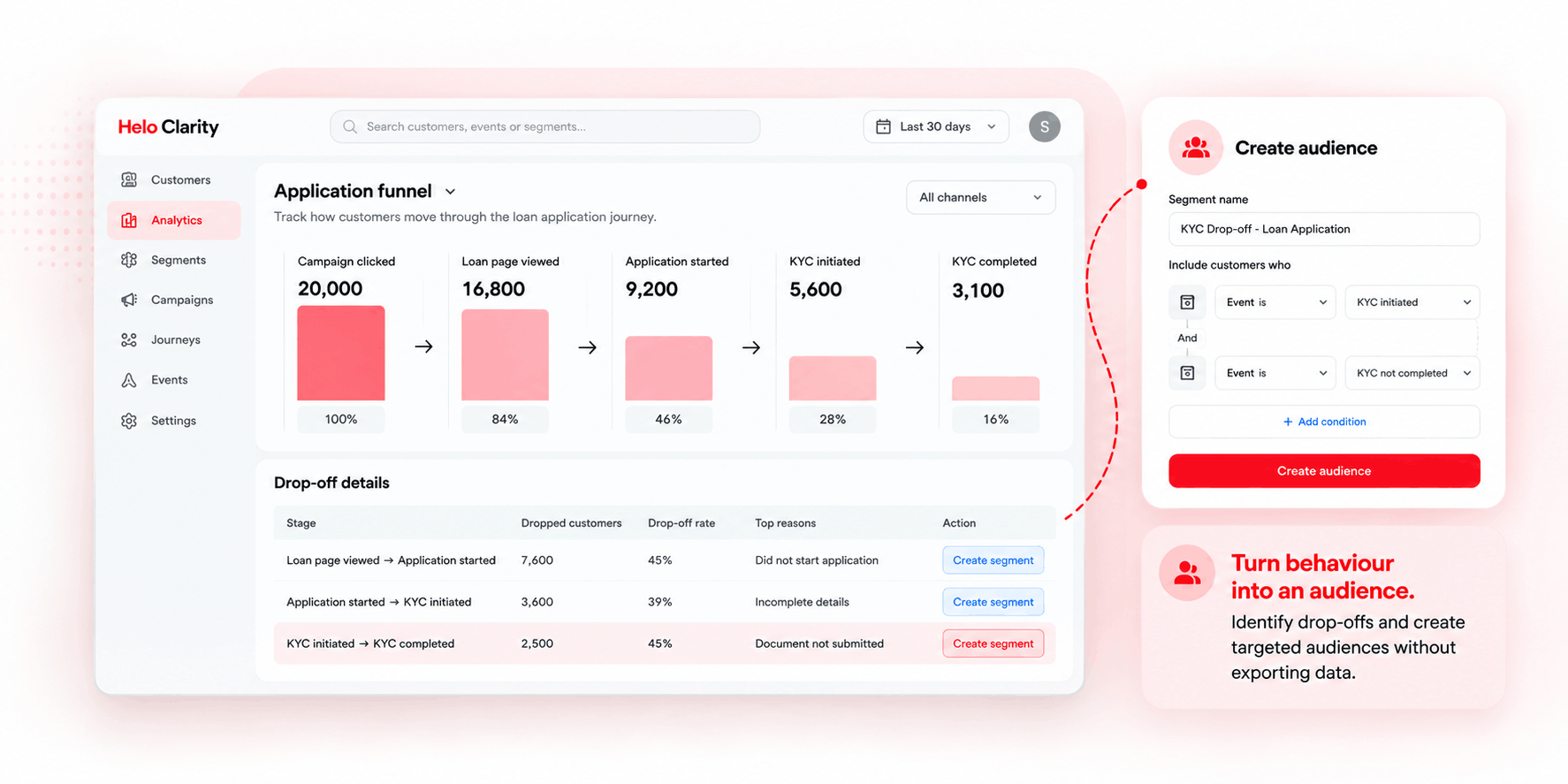Open the KYC not completed dropdown
The height and width of the screenshot is (784, 1568).
click(1412, 373)
